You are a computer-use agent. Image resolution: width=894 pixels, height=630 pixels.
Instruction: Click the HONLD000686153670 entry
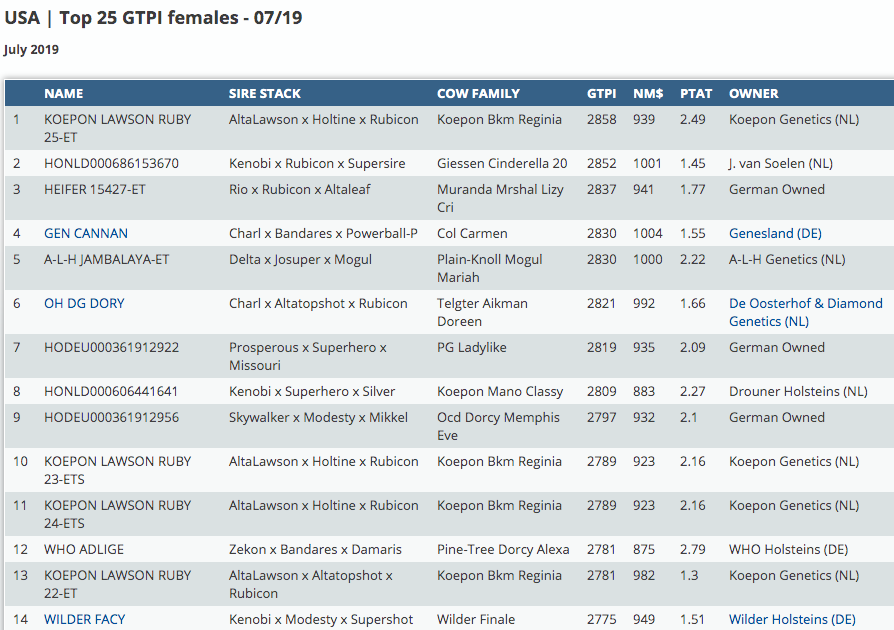tap(111, 163)
